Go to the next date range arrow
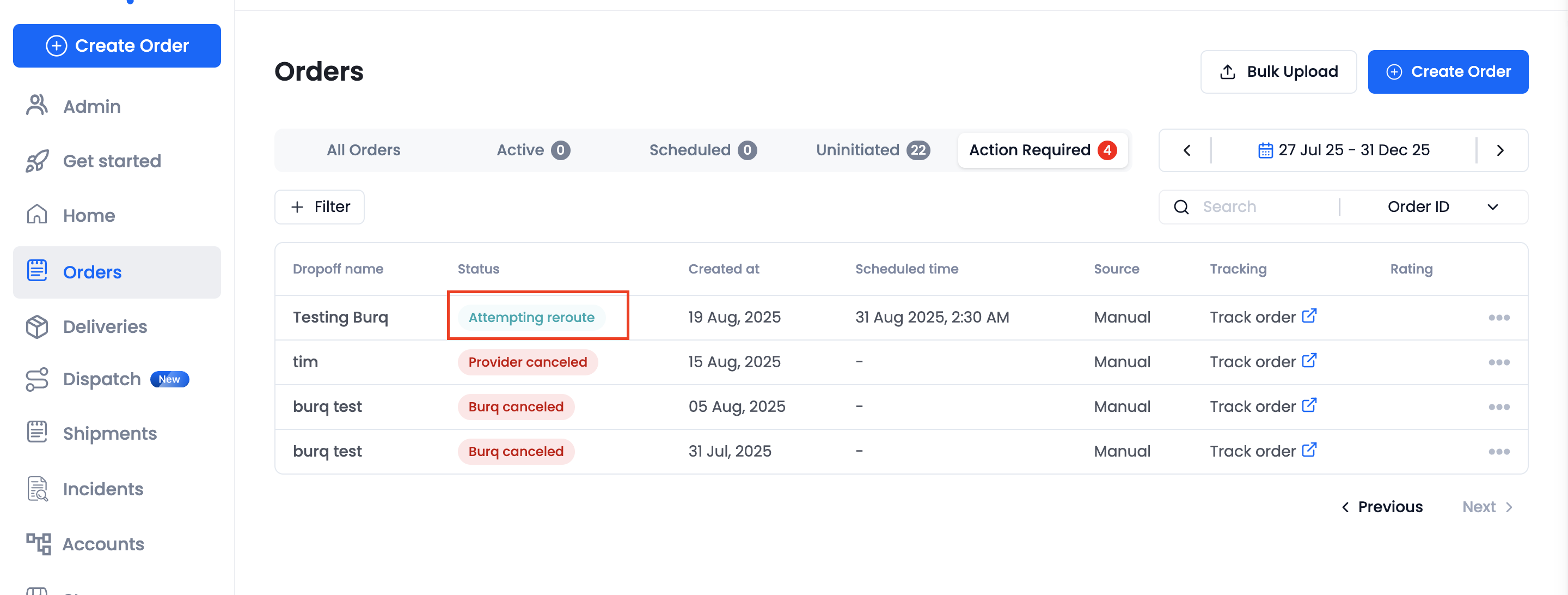Screen dimensions: 1568x595 [x=1500, y=150]
